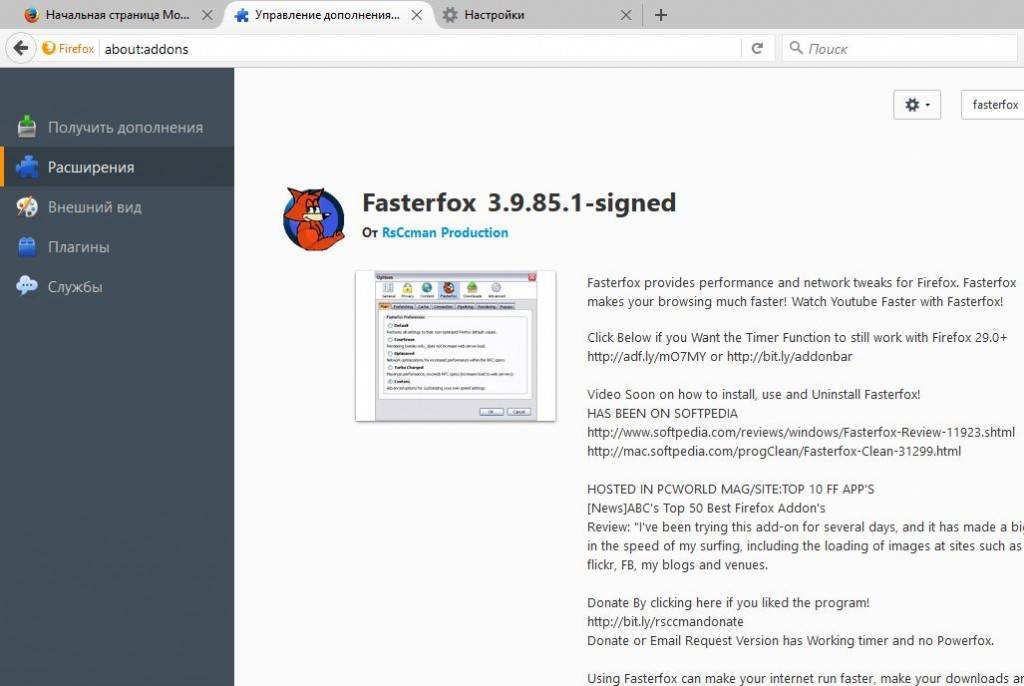Click the HOSTED IN PCWORLD MAG/SITE line
This screenshot has width=1024, height=686.
tap(730, 489)
